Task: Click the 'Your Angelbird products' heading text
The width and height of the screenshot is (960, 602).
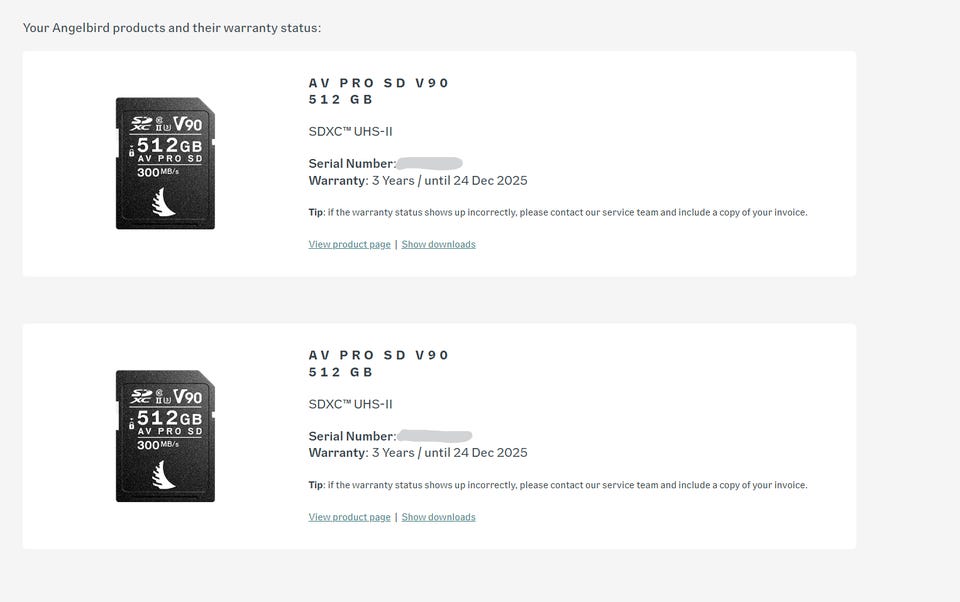Action: tap(172, 27)
